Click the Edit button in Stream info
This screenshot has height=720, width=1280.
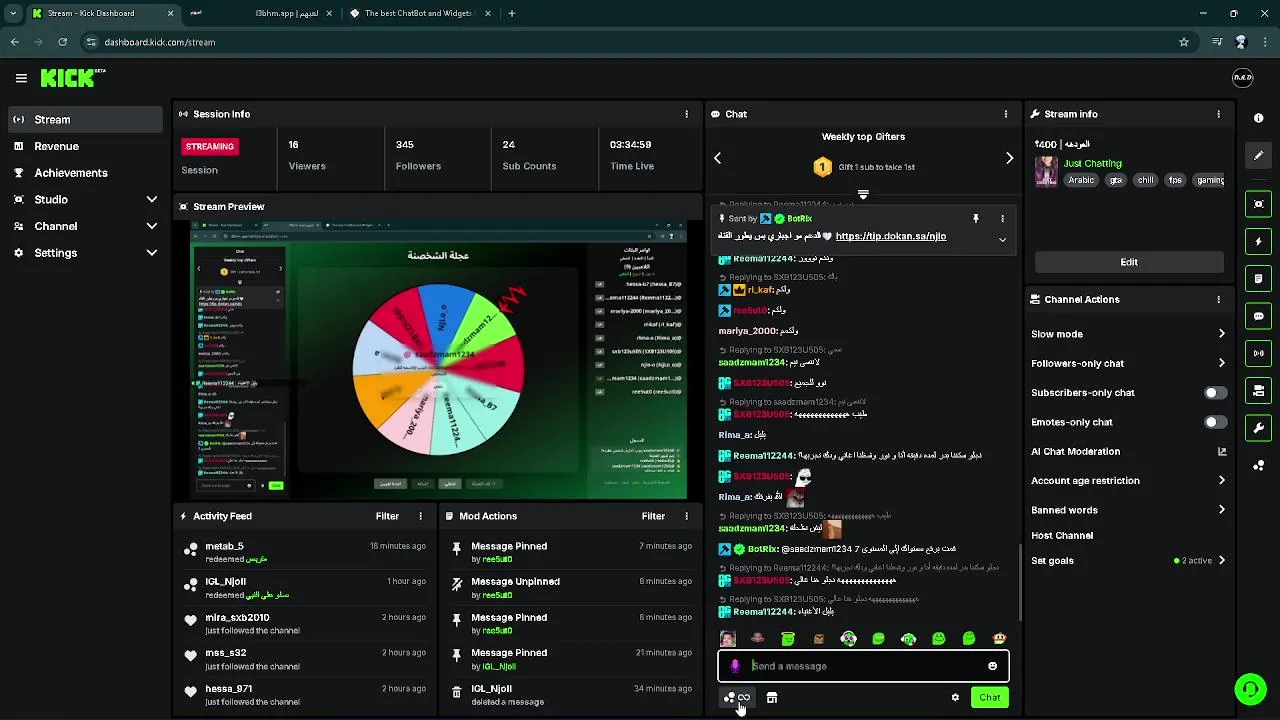[x=1129, y=262]
